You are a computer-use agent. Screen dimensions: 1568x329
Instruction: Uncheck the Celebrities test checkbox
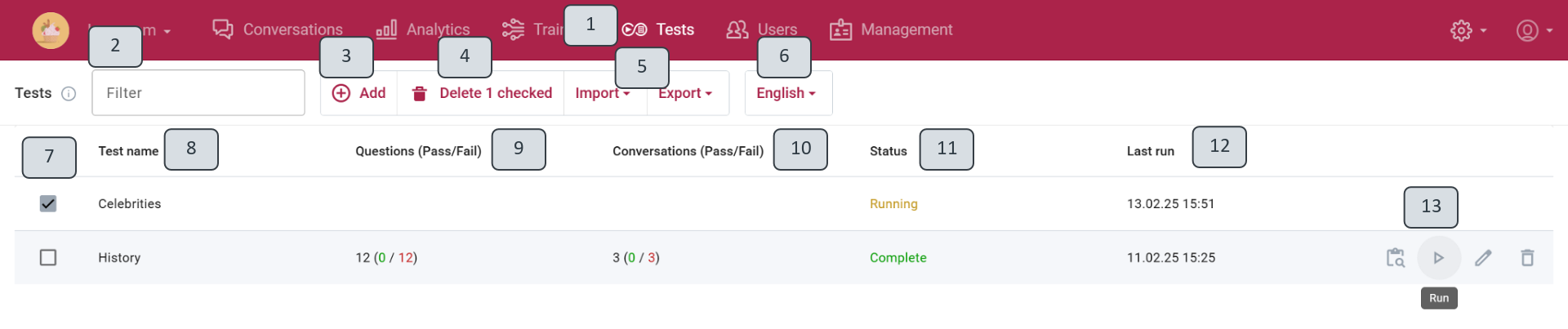48,203
